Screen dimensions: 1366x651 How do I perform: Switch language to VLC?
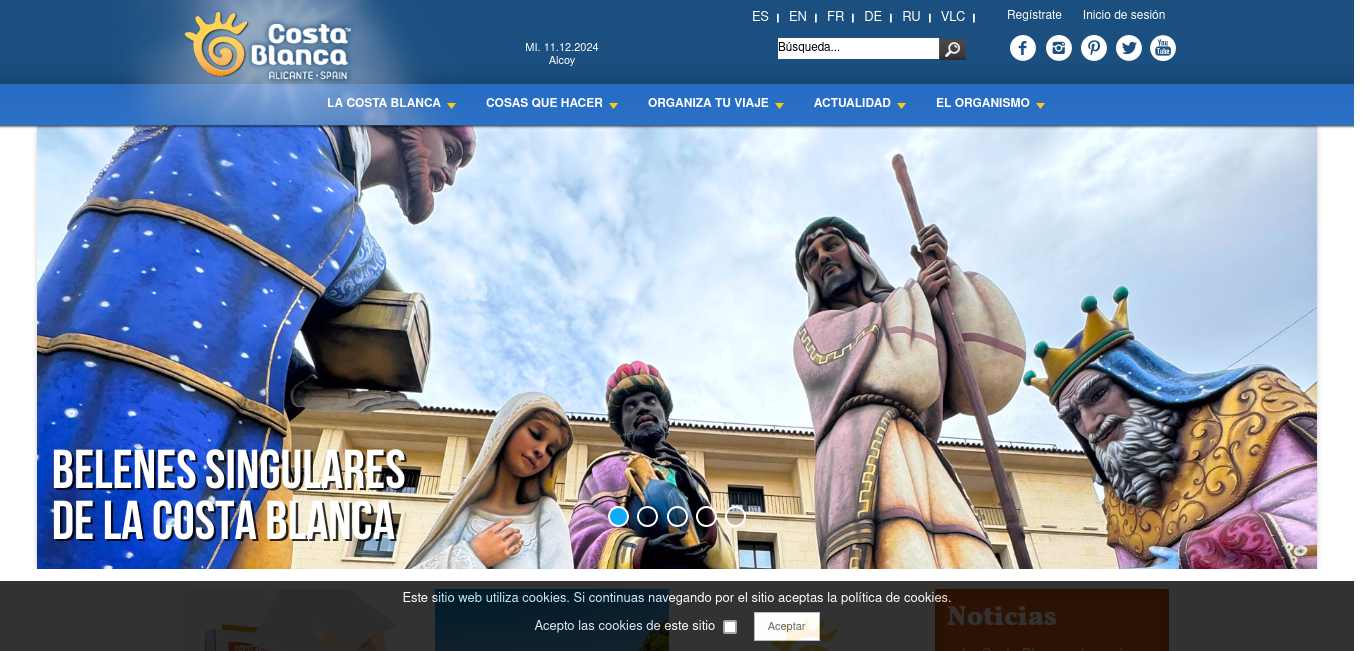pos(953,16)
